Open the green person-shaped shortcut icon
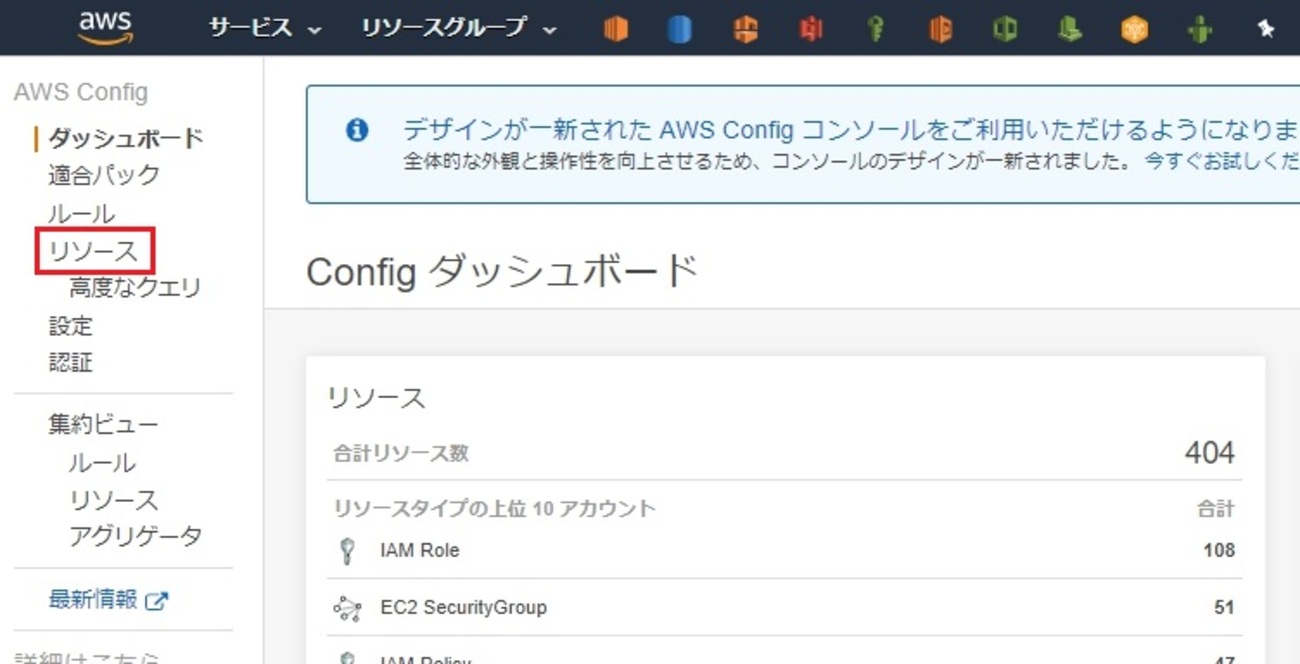The image size is (1300, 664). [1199, 30]
